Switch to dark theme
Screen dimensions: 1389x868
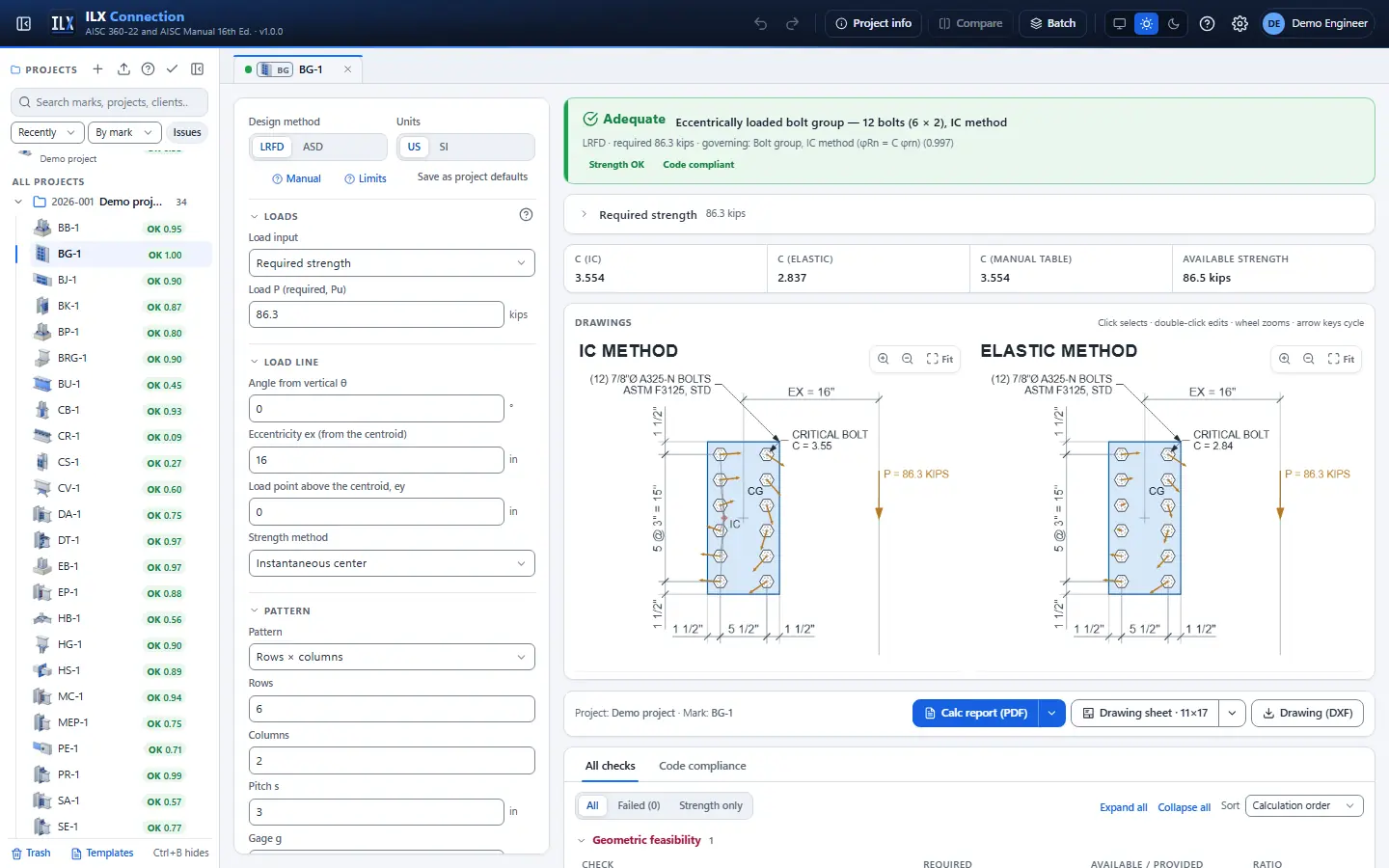tap(1174, 23)
